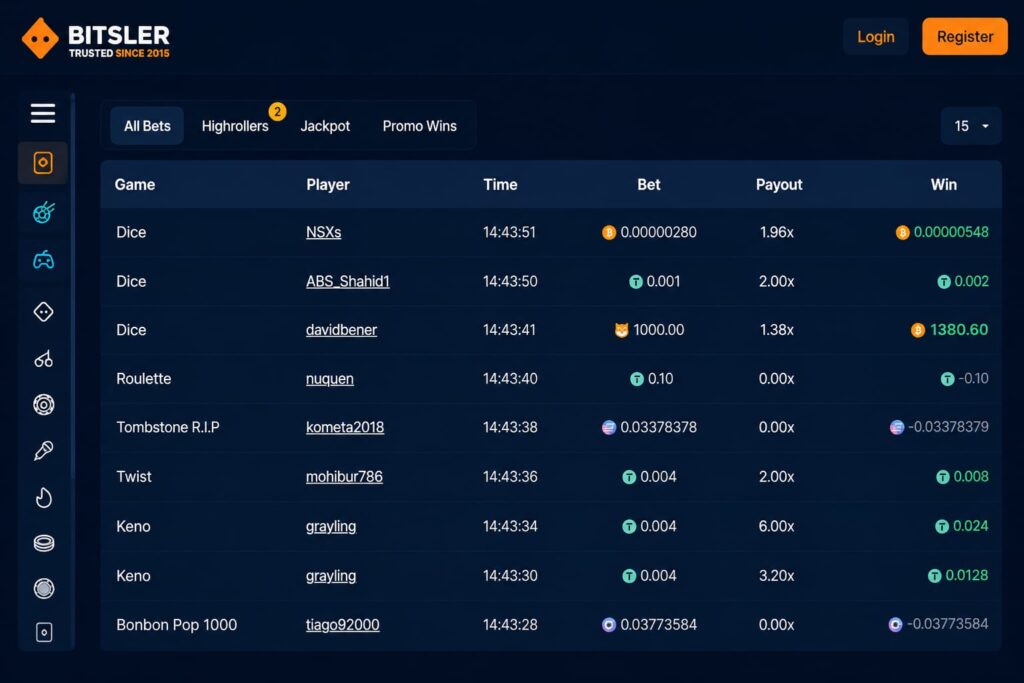This screenshot has height=683, width=1024.
Task: Select the orange casino card icon in sidebar
Action: [x=43, y=163]
